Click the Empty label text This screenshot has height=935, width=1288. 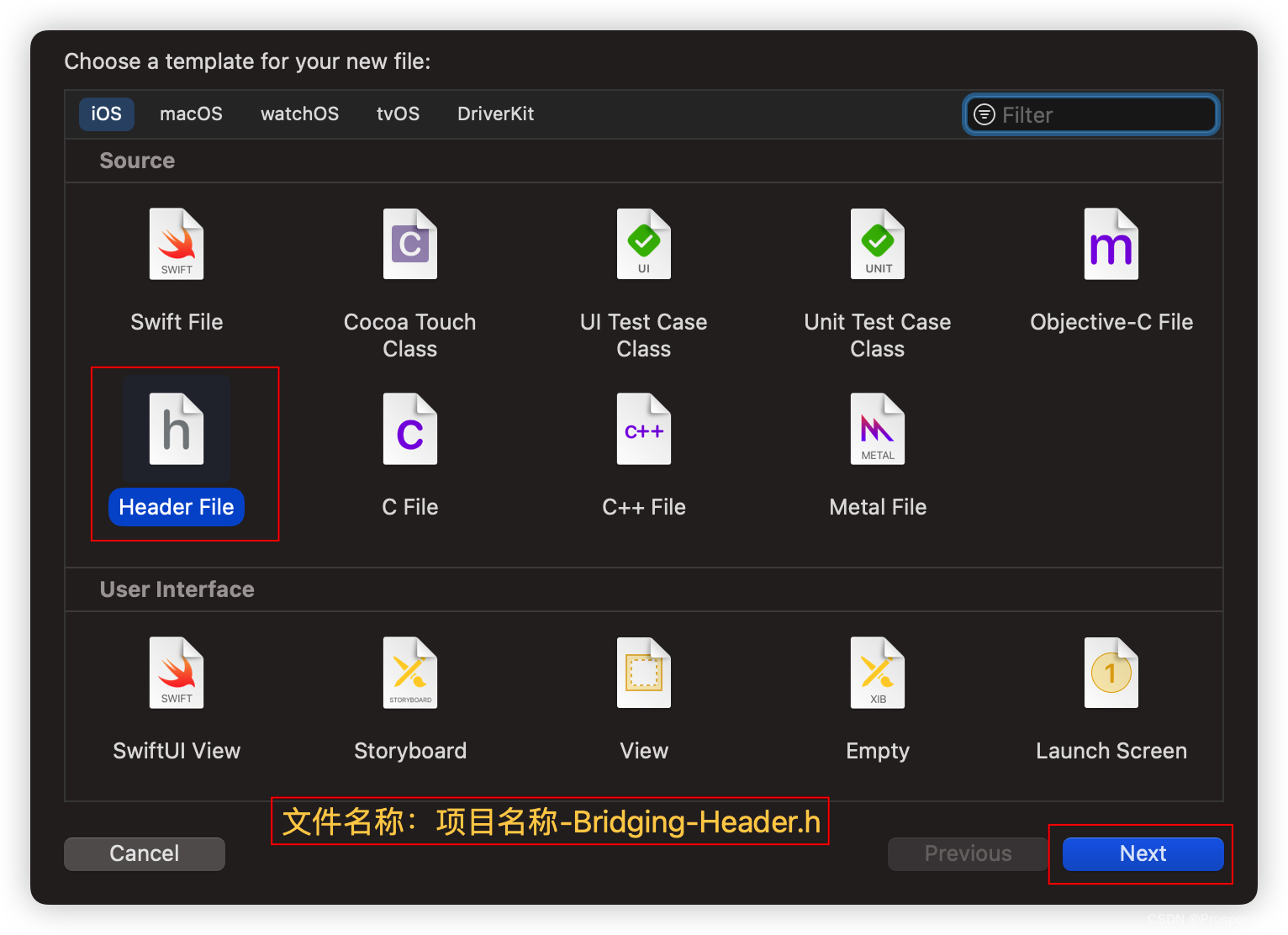click(878, 751)
